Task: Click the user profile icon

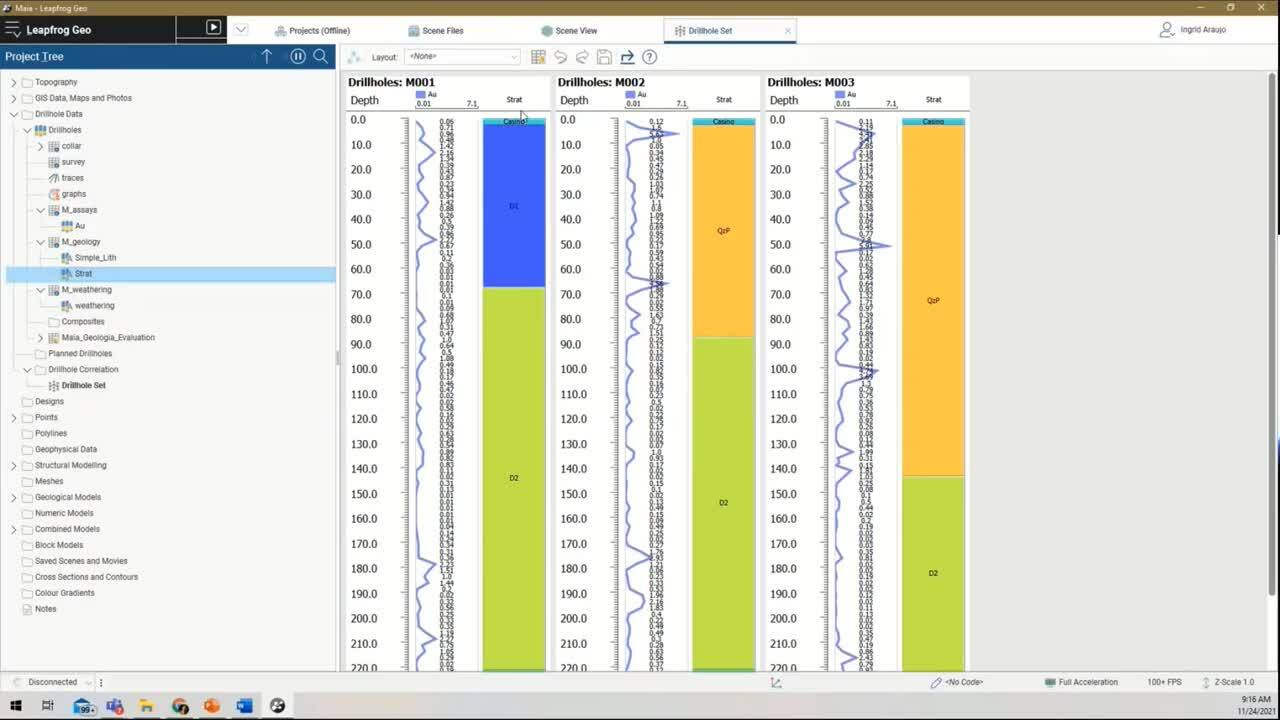Action: tap(1167, 30)
